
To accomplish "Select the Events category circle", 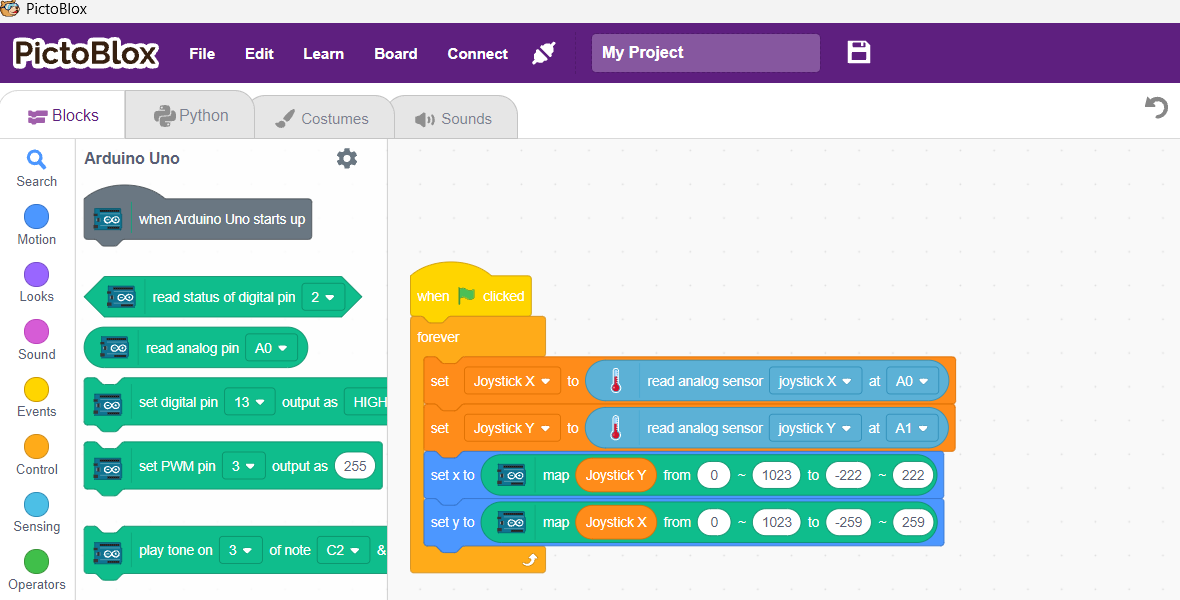I will (36, 390).
